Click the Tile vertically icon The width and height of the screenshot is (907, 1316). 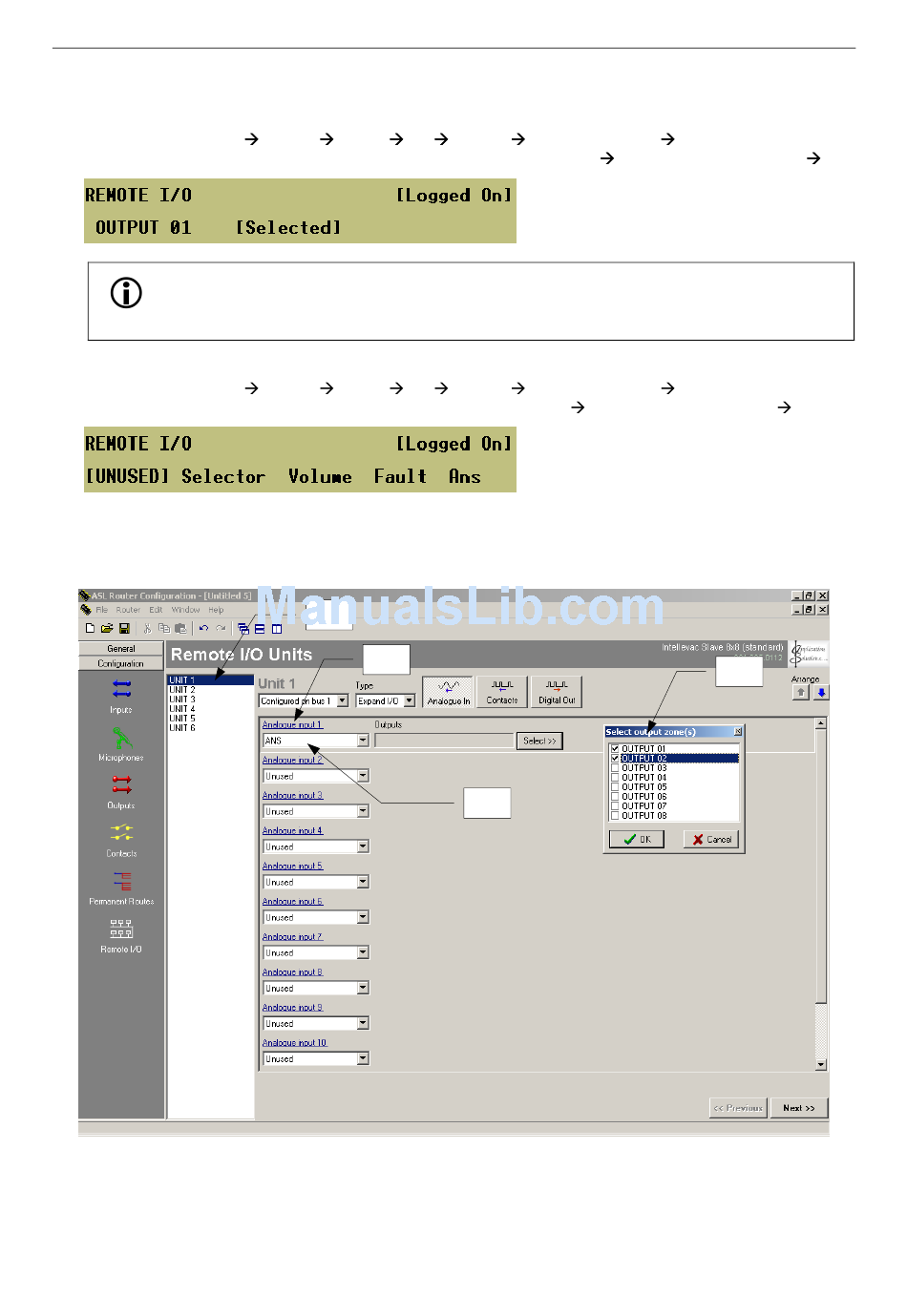[277, 629]
